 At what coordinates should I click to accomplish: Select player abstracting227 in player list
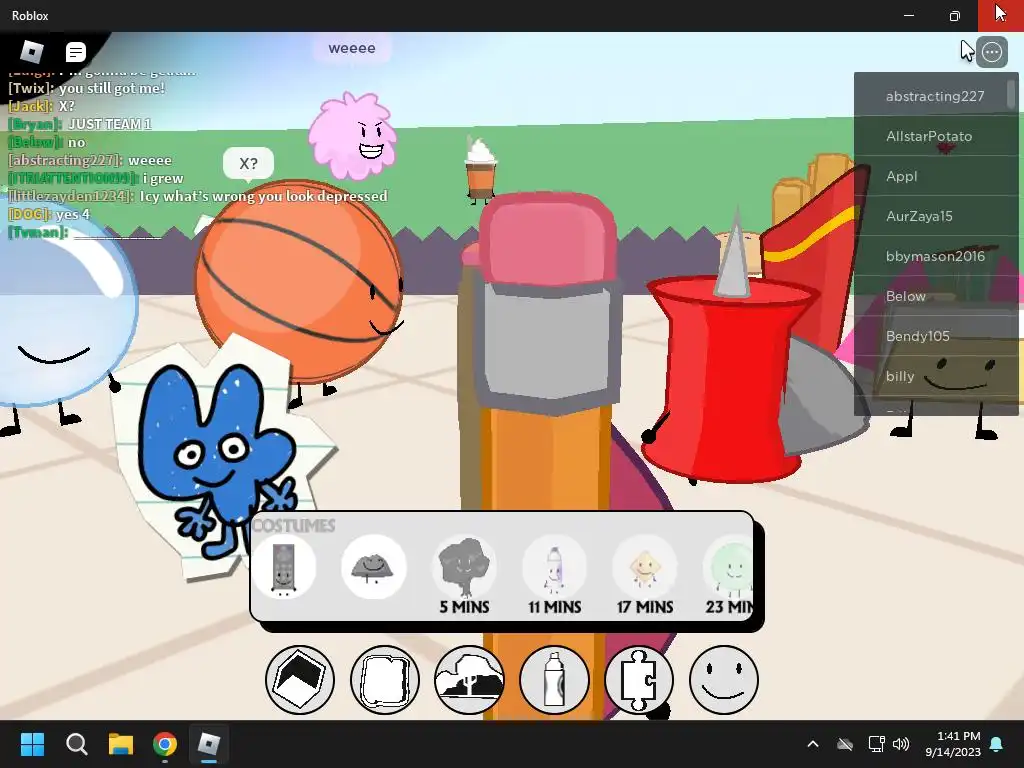click(x=935, y=96)
